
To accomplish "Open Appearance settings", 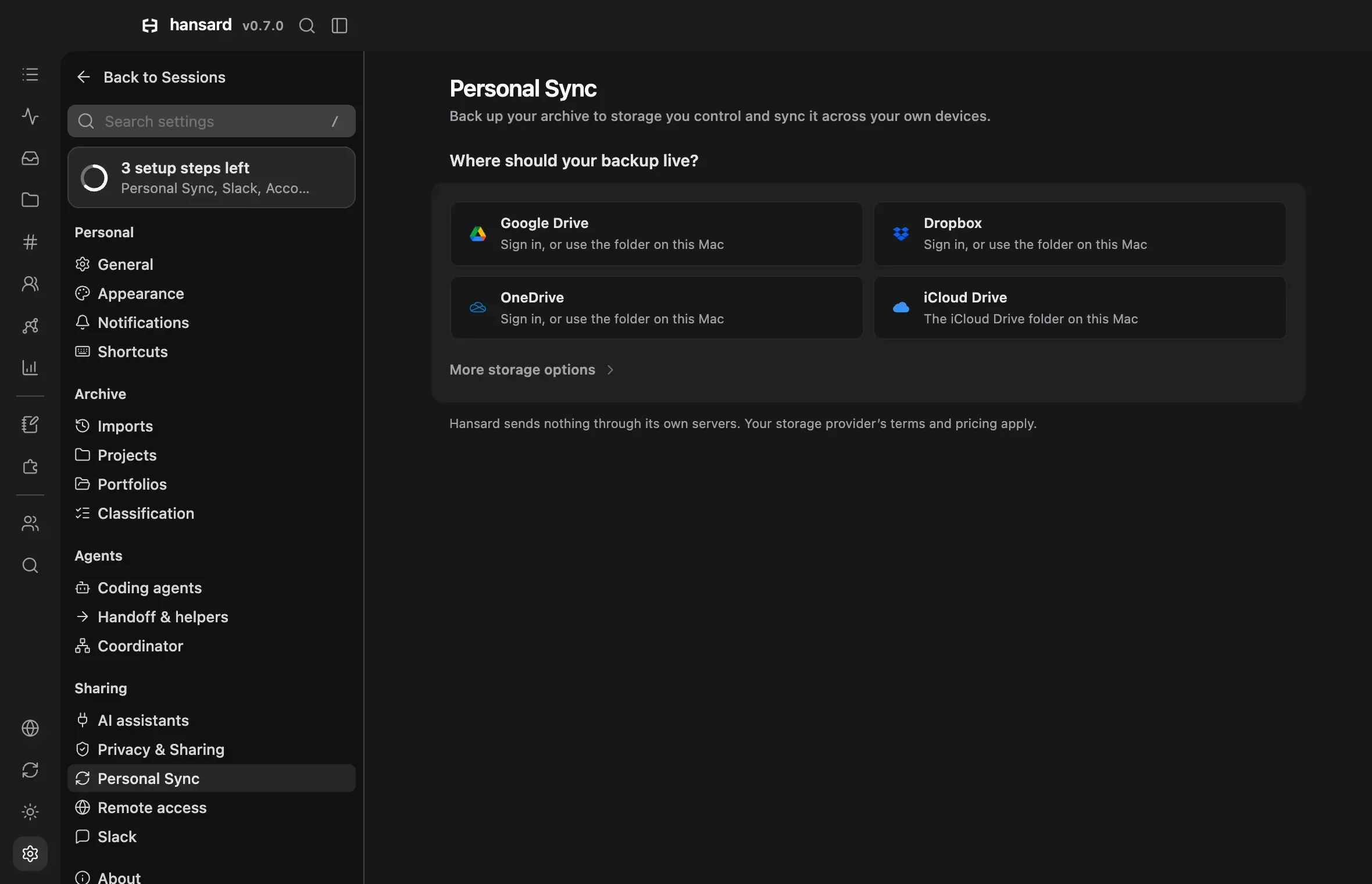I will (212, 294).
